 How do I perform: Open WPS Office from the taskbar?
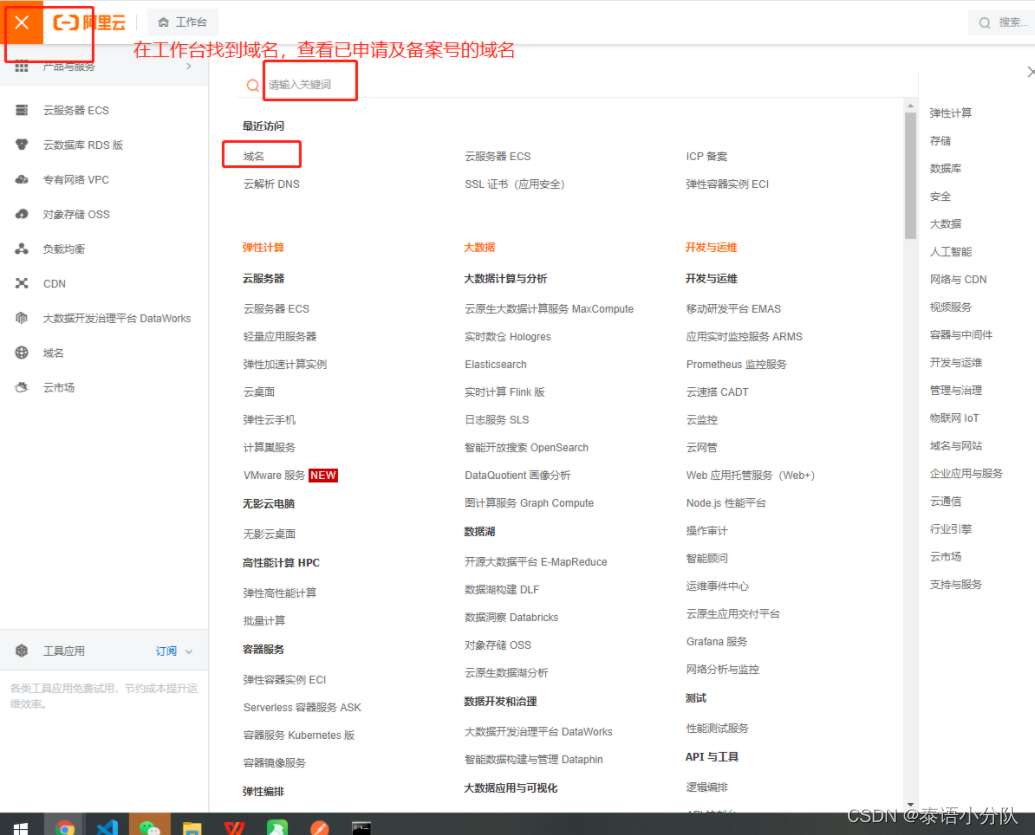tap(234, 827)
